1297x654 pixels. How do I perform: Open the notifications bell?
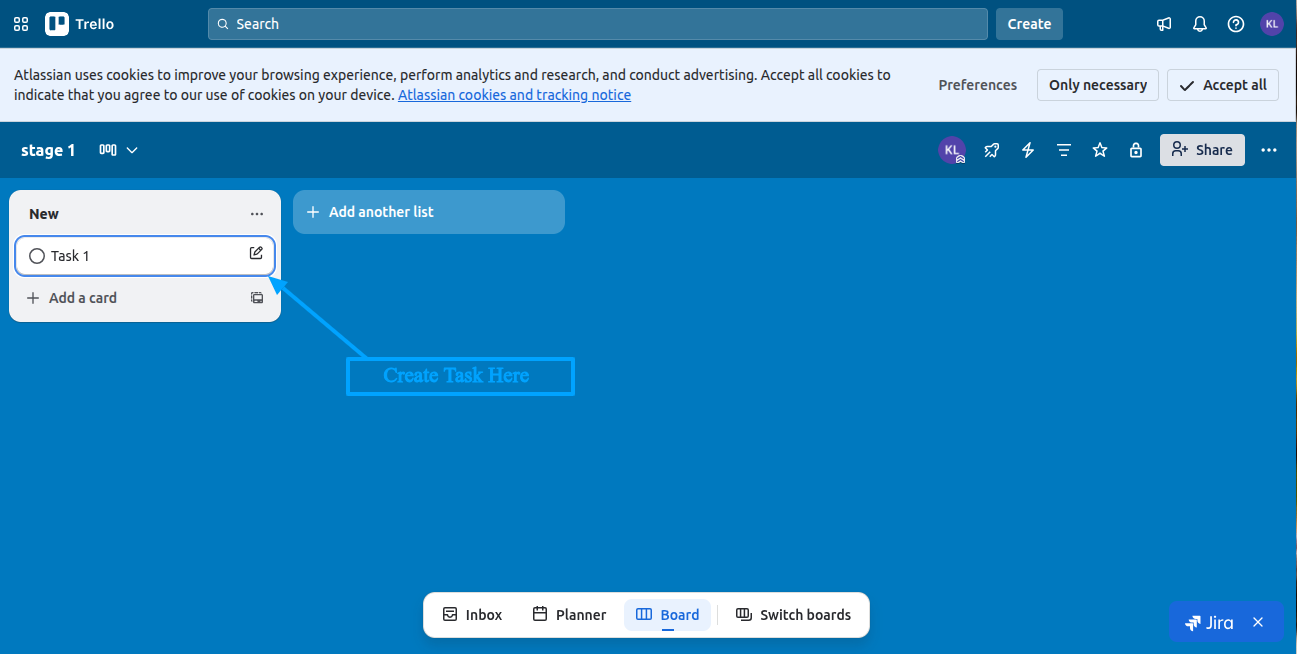[1200, 24]
